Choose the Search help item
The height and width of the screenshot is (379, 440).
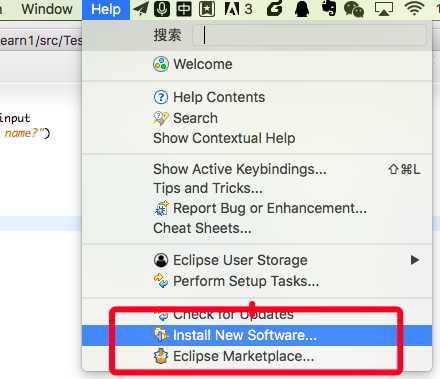[x=257, y=118]
